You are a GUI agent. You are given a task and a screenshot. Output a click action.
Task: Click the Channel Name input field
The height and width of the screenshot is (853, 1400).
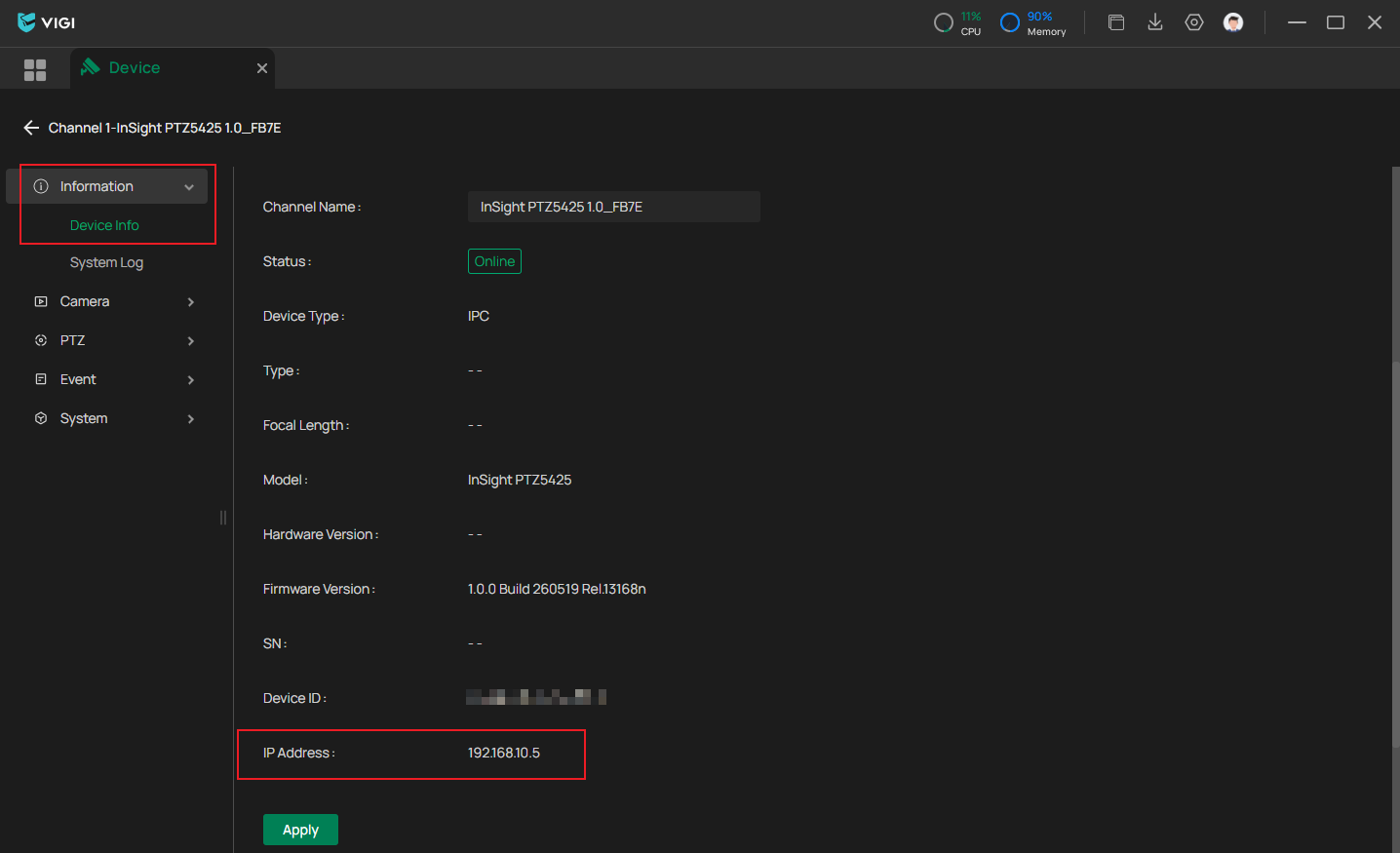[x=614, y=207]
